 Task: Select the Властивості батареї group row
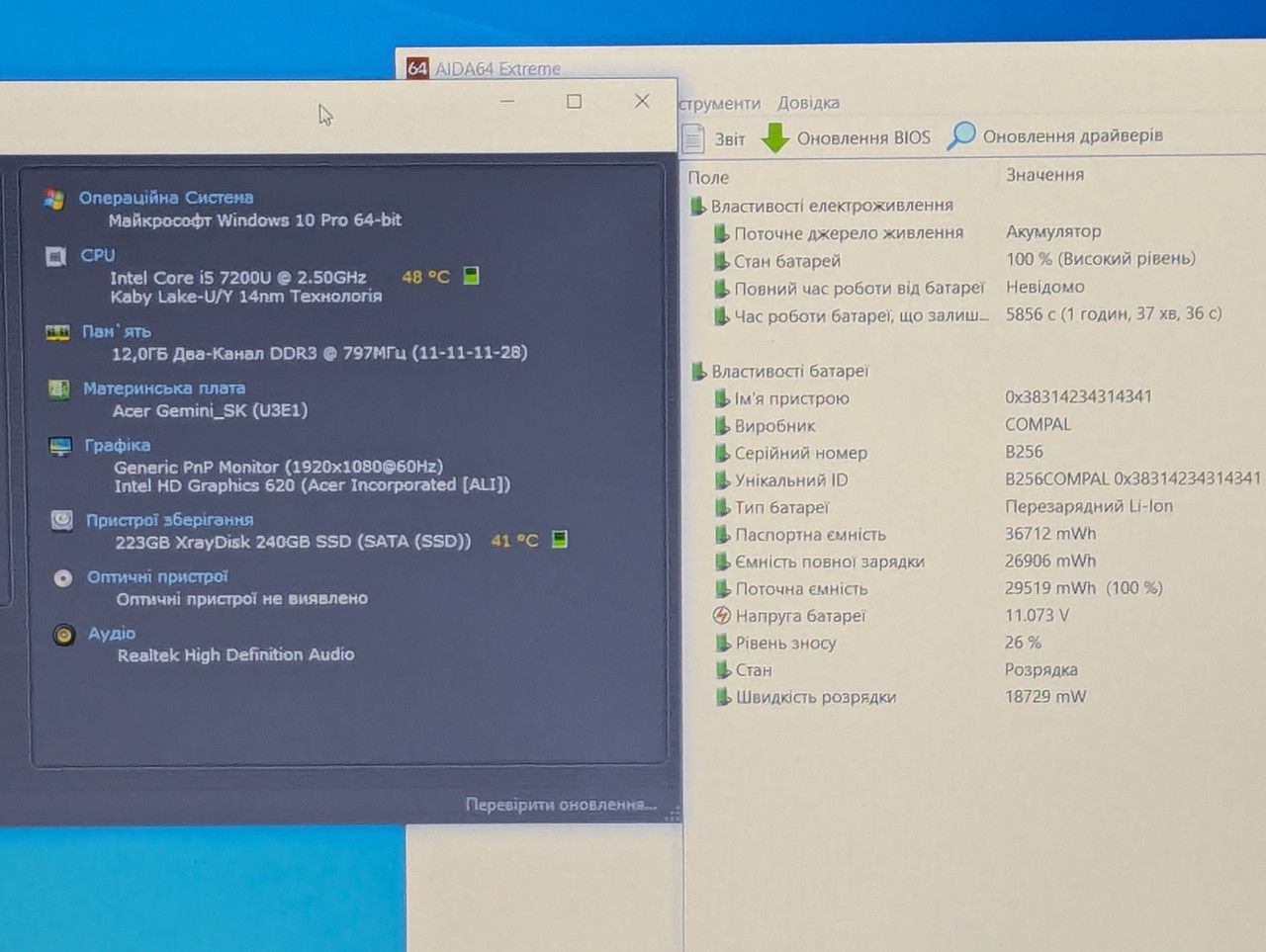pos(789,372)
